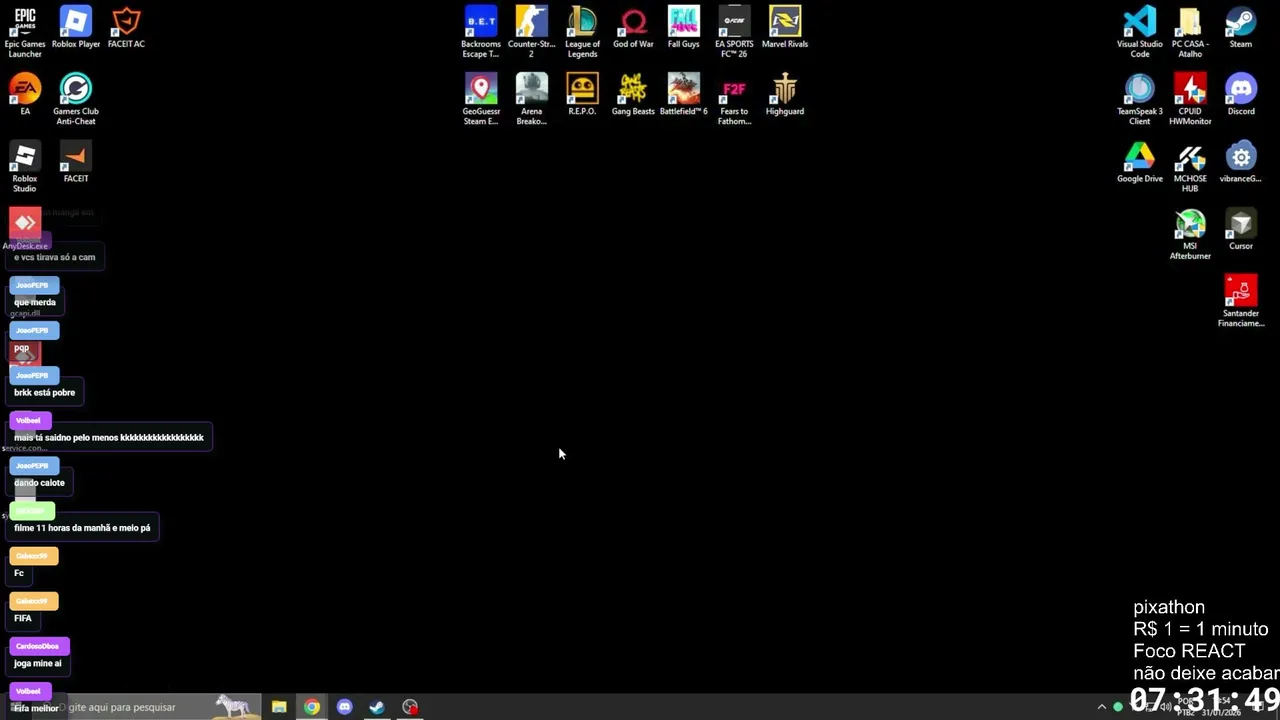Select the Counter-Strike 2 icon
1280x720 pixels.
click(x=532, y=31)
